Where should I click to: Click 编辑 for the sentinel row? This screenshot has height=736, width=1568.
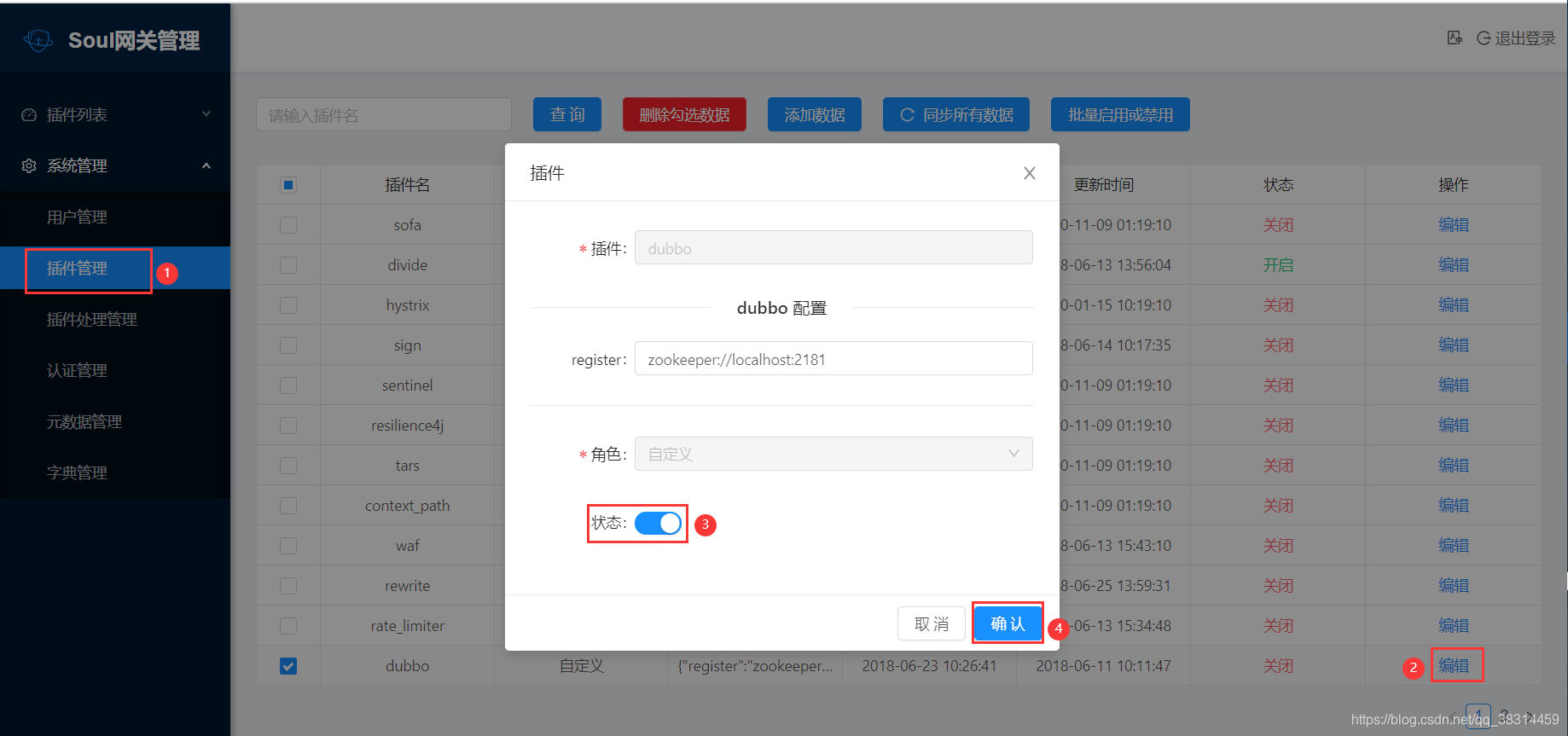click(1454, 385)
